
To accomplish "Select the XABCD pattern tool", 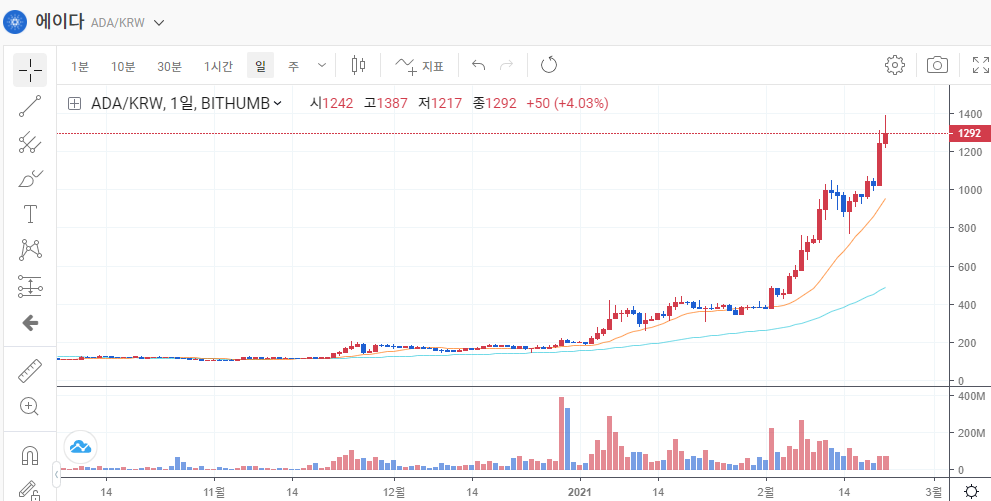I will [x=30, y=250].
